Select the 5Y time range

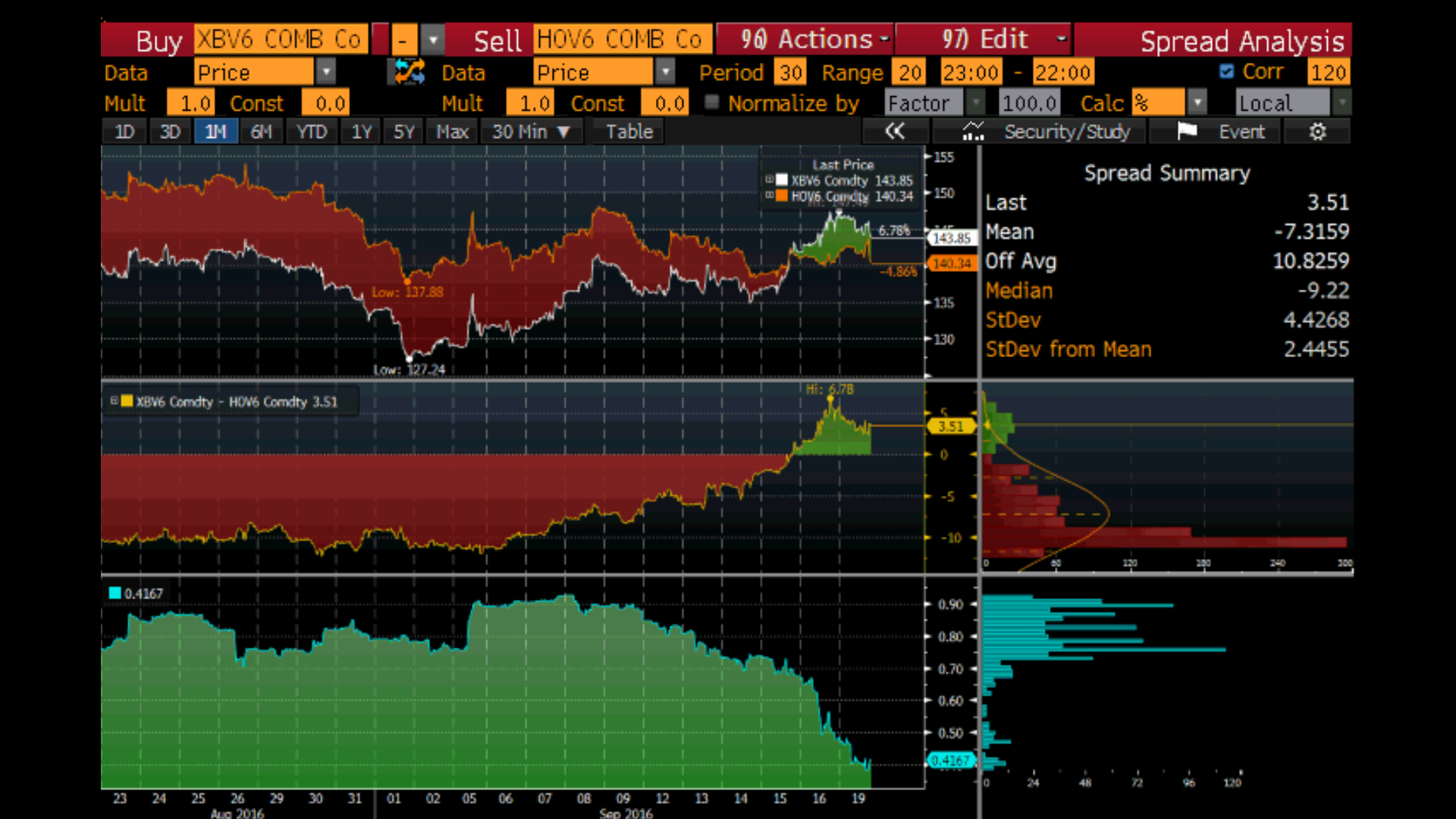(403, 132)
